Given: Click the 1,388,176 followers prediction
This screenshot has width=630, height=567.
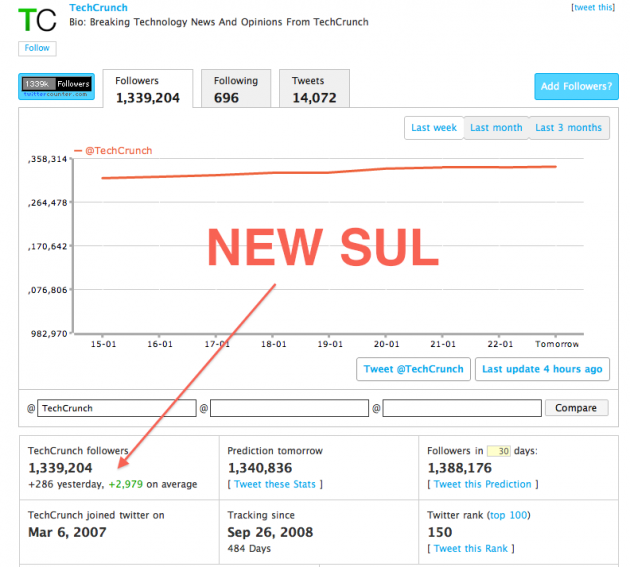Looking at the screenshot, I should tap(460, 468).
